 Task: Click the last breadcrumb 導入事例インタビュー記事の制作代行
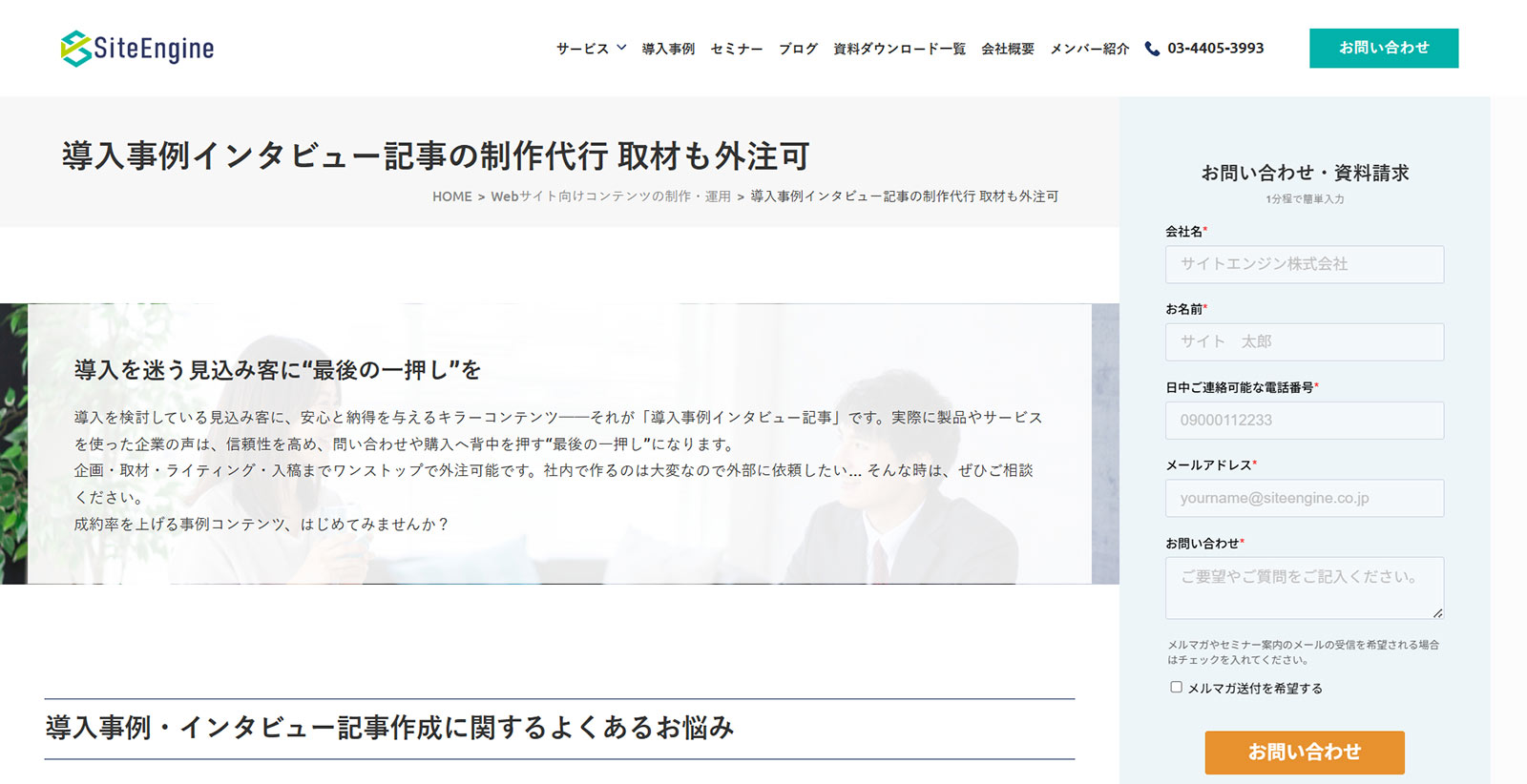[905, 196]
